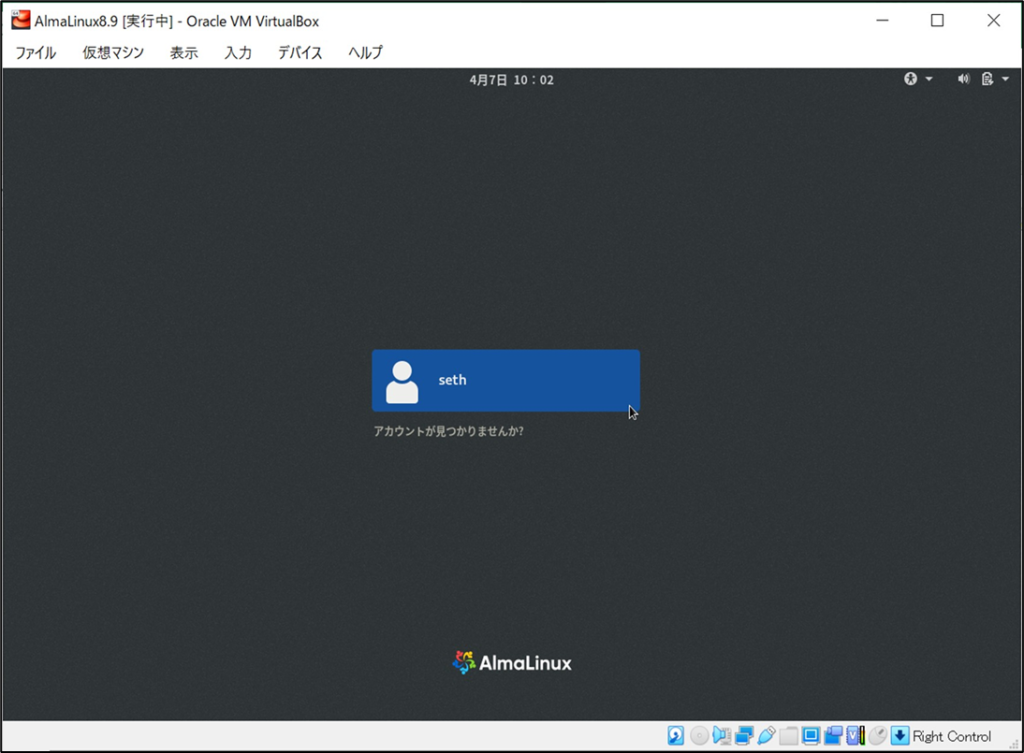The width and height of the screenshot is (1024, 753).
Task: Open the デバイス menu
Action: tap(300, 52)
